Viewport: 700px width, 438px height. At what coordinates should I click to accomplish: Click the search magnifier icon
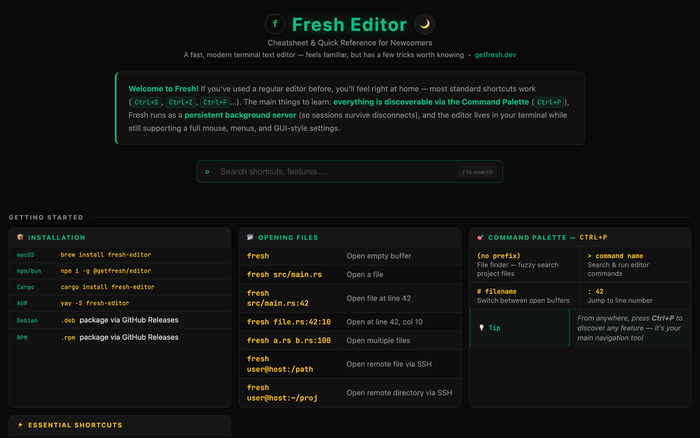207,172
